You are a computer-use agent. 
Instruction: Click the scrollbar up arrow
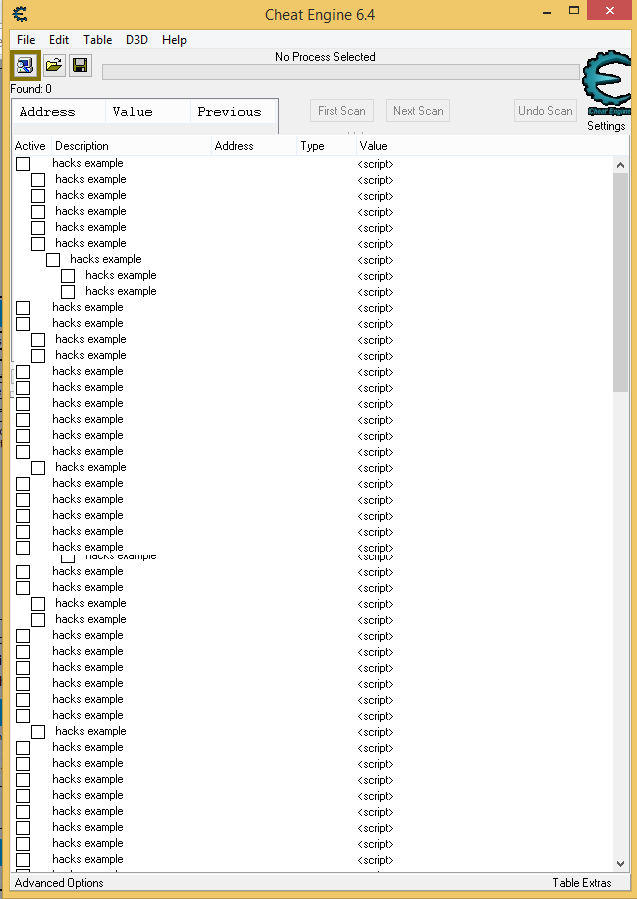click(x=620, y=165)
